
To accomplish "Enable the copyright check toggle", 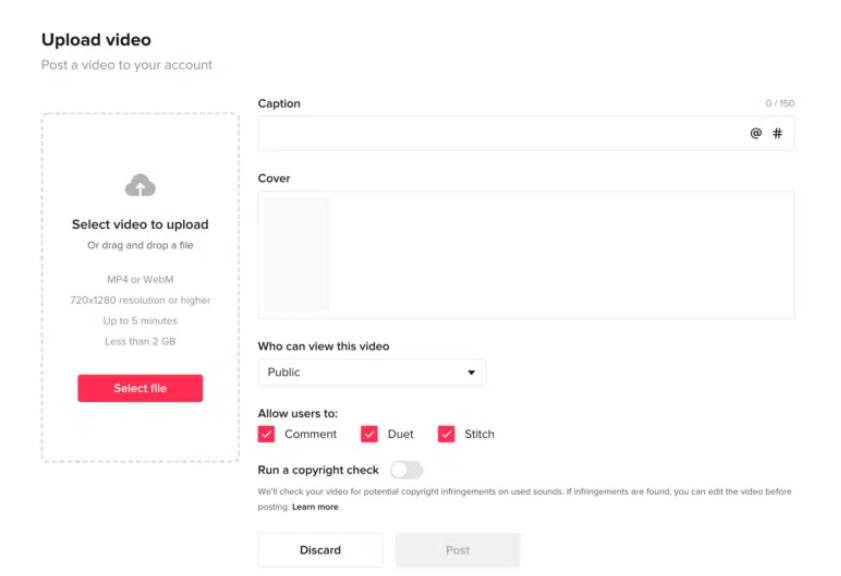I will click(407, 470).
